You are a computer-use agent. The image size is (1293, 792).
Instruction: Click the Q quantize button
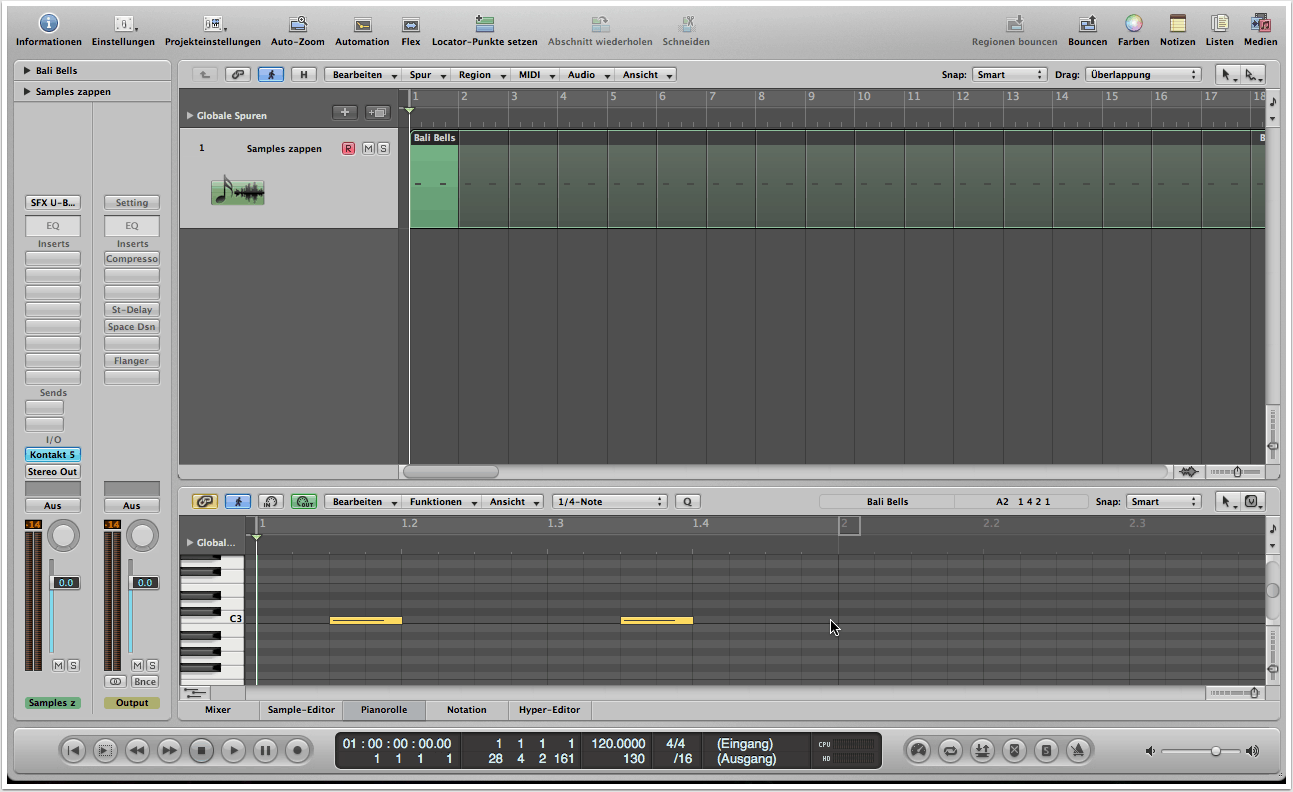[x=687, y=502]
